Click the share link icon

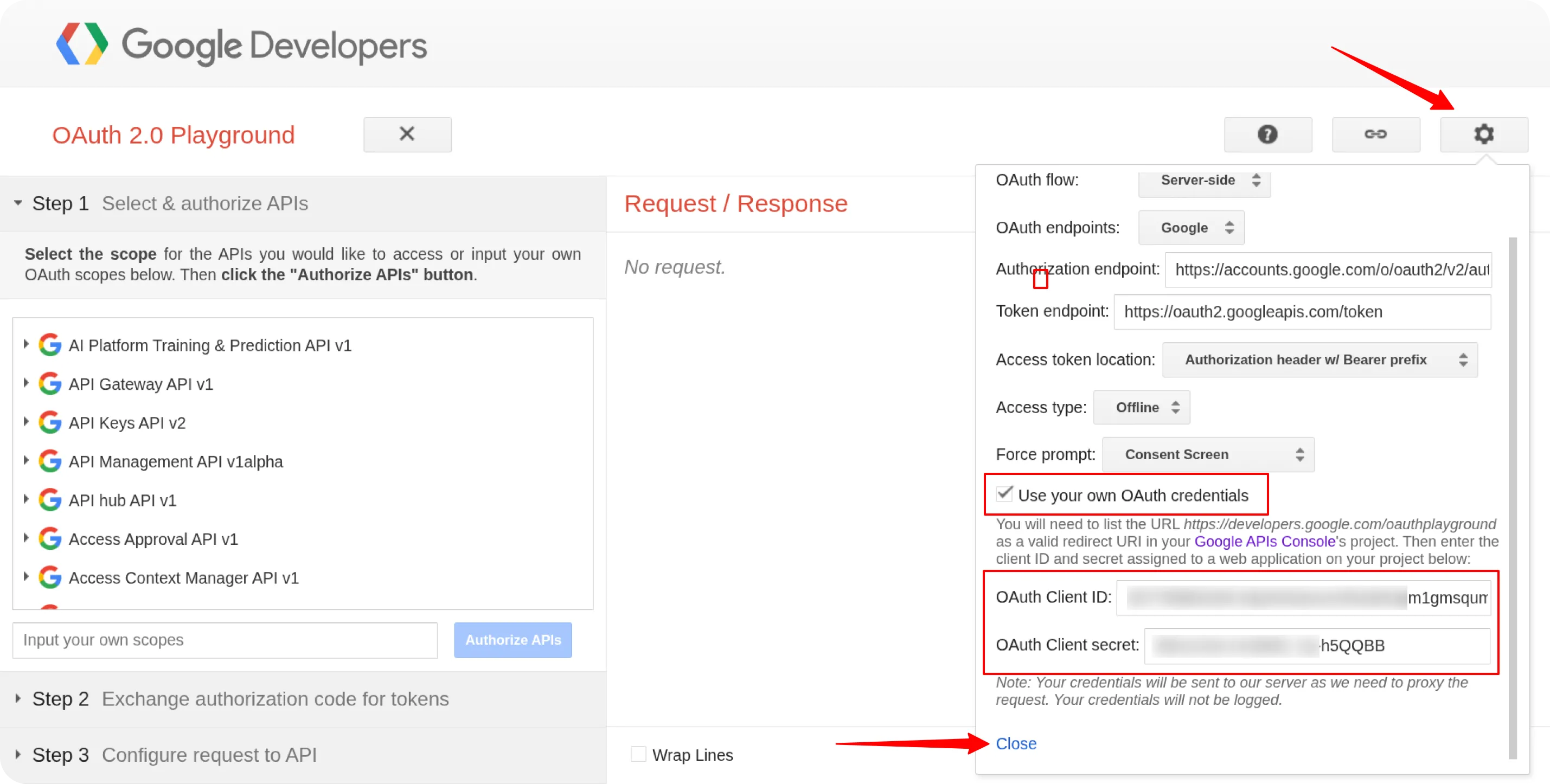1376,134
